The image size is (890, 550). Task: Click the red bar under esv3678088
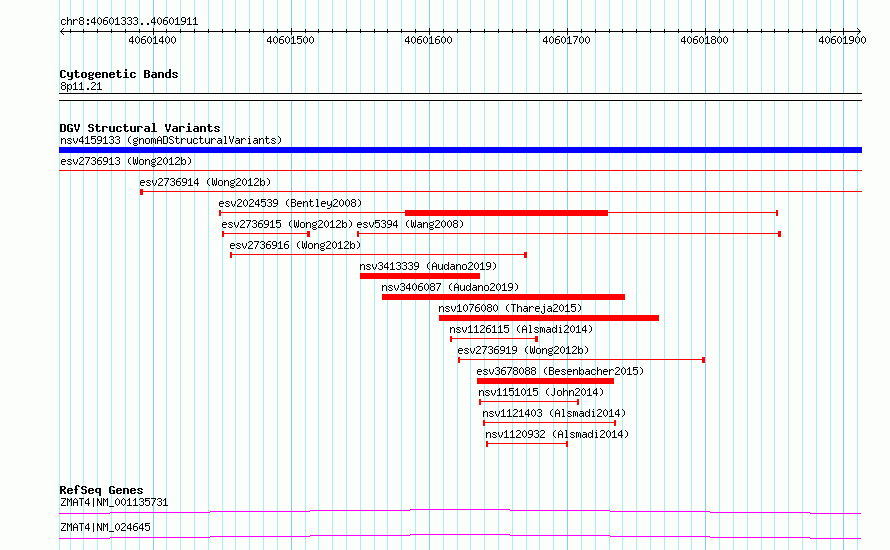tap(545, 381)
